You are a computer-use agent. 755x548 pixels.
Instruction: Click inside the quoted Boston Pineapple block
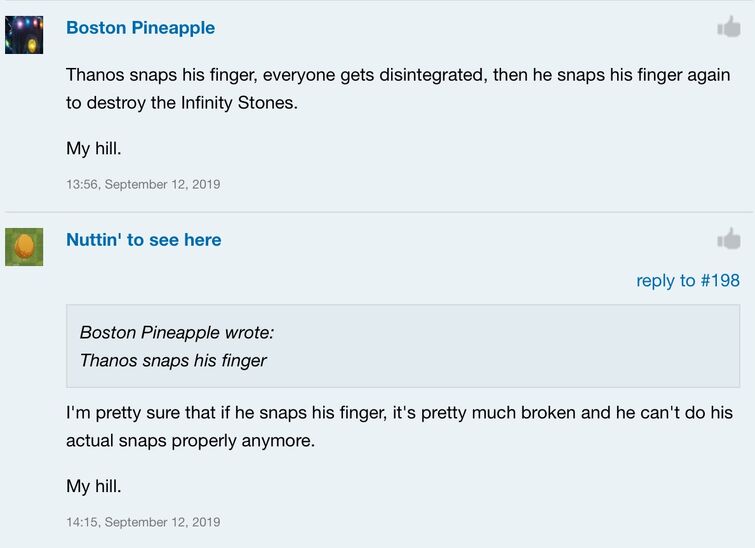coord(403,346)
